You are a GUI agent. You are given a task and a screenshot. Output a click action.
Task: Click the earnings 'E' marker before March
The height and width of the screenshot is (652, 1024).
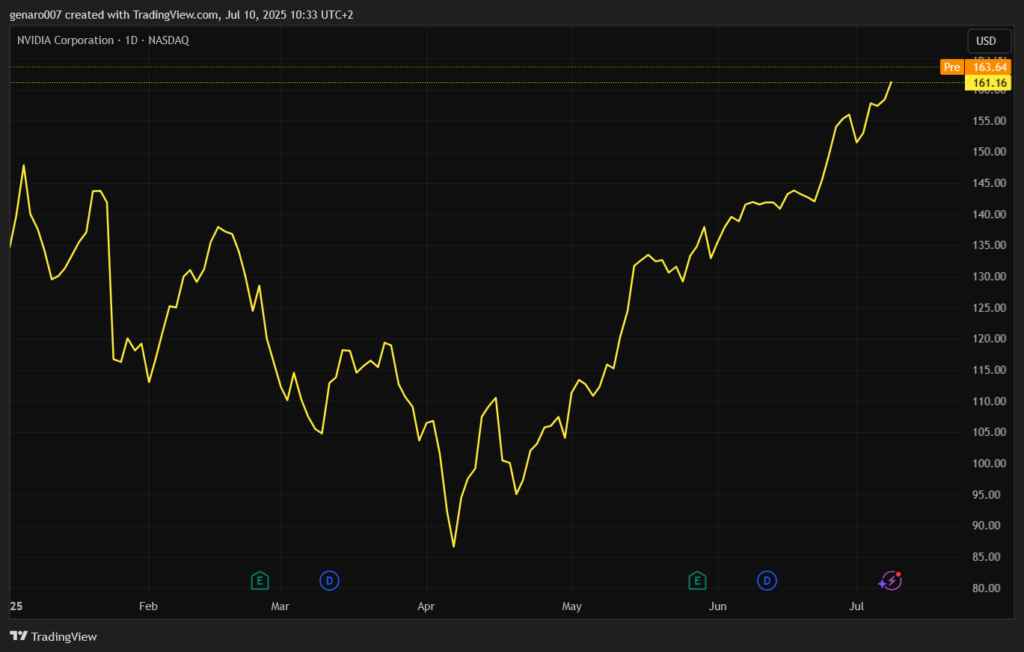tap(259, 580)
